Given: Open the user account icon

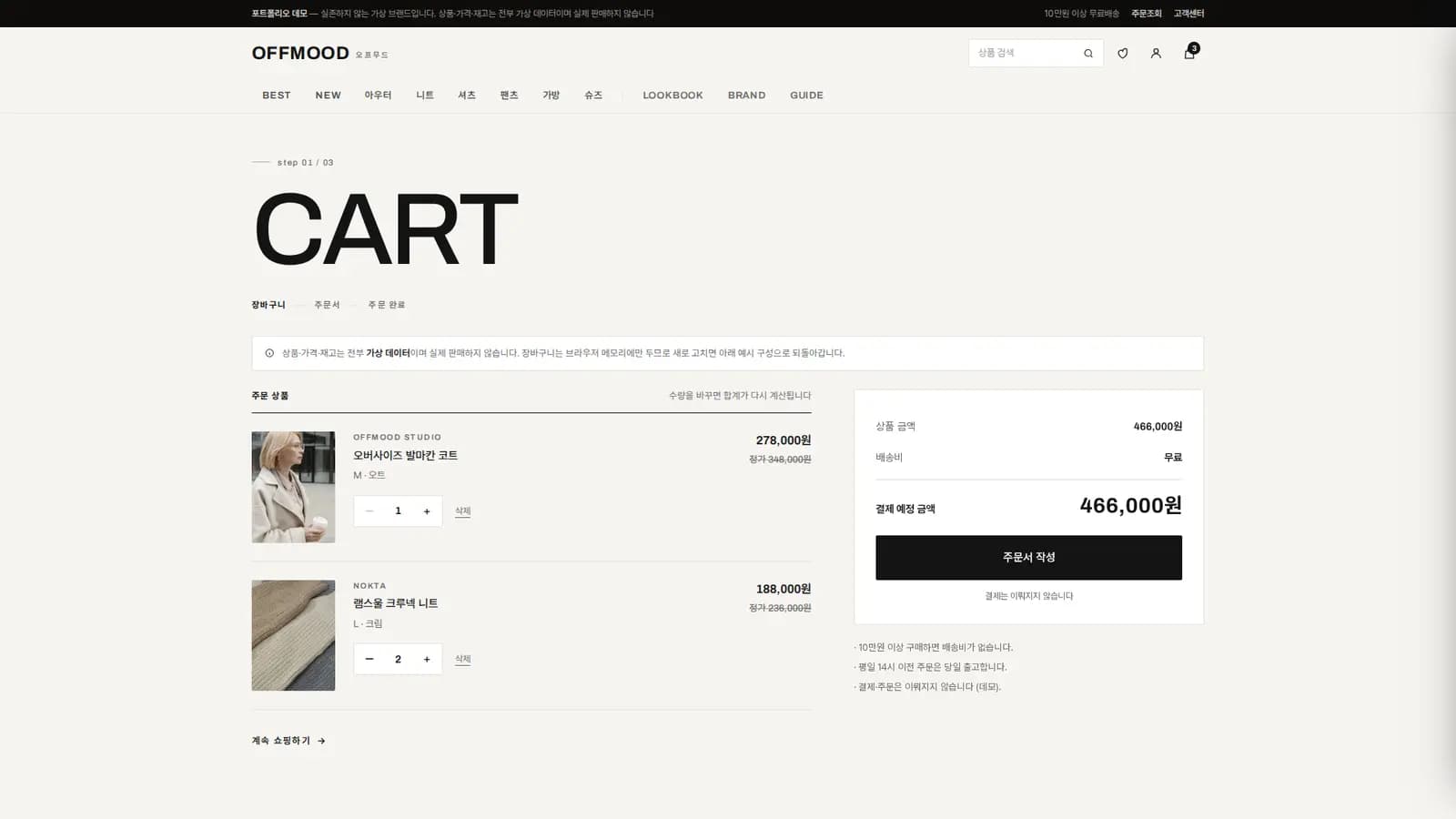Looking at the screenshot, I should click(1156, 54).
